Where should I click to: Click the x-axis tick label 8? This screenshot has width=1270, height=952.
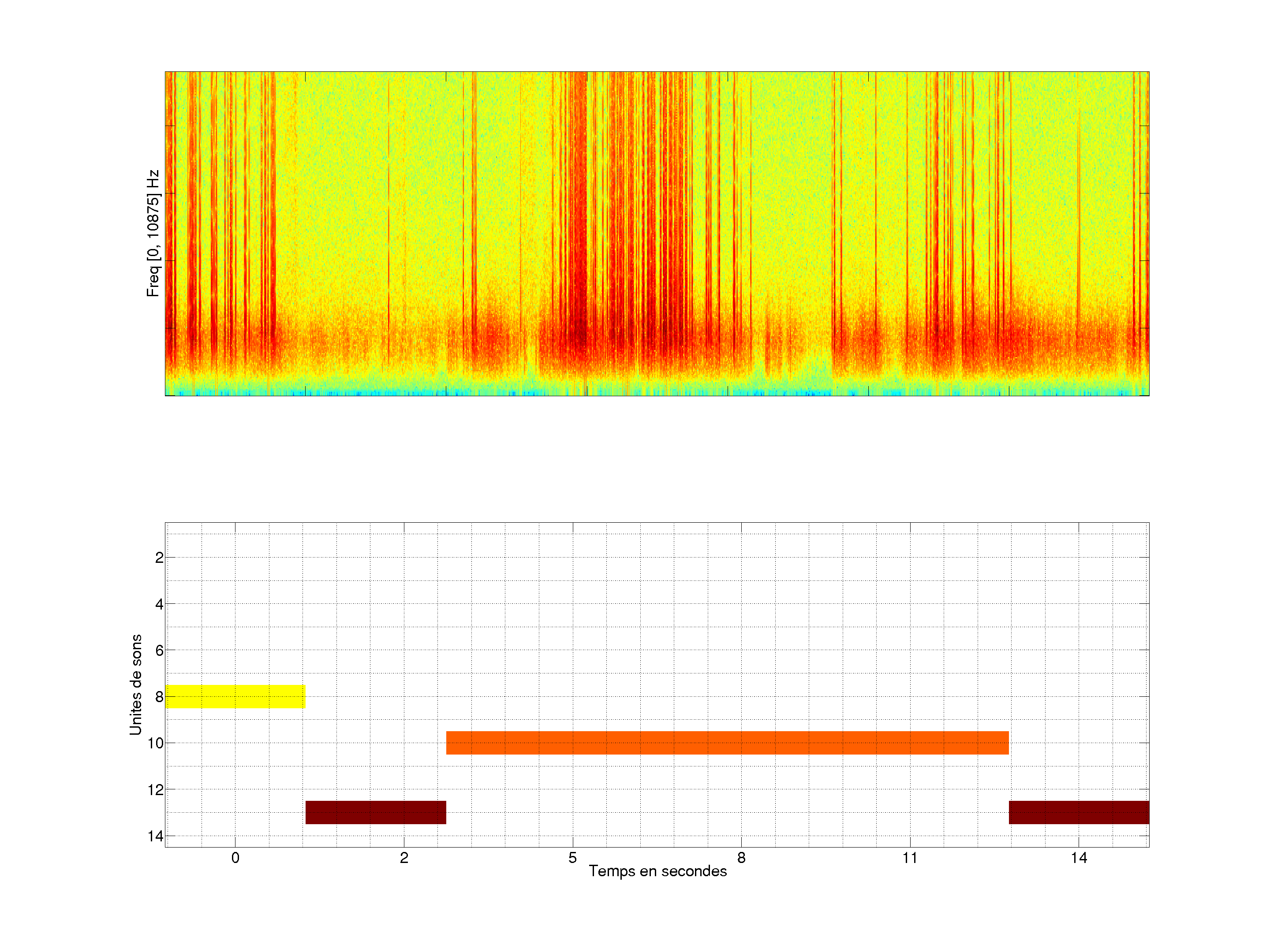741,858
